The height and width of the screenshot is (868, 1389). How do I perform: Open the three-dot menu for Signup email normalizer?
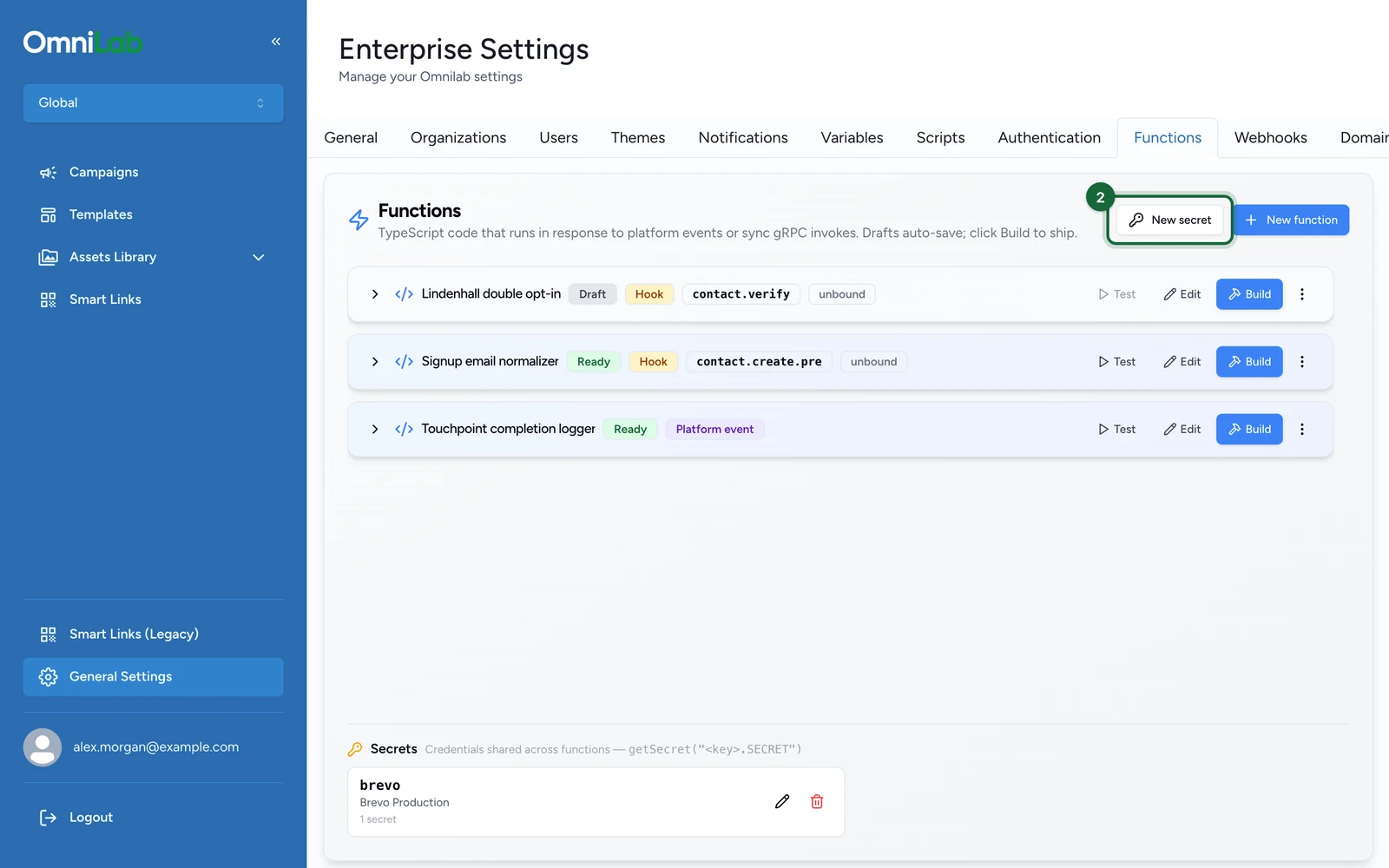(1302, 362)
